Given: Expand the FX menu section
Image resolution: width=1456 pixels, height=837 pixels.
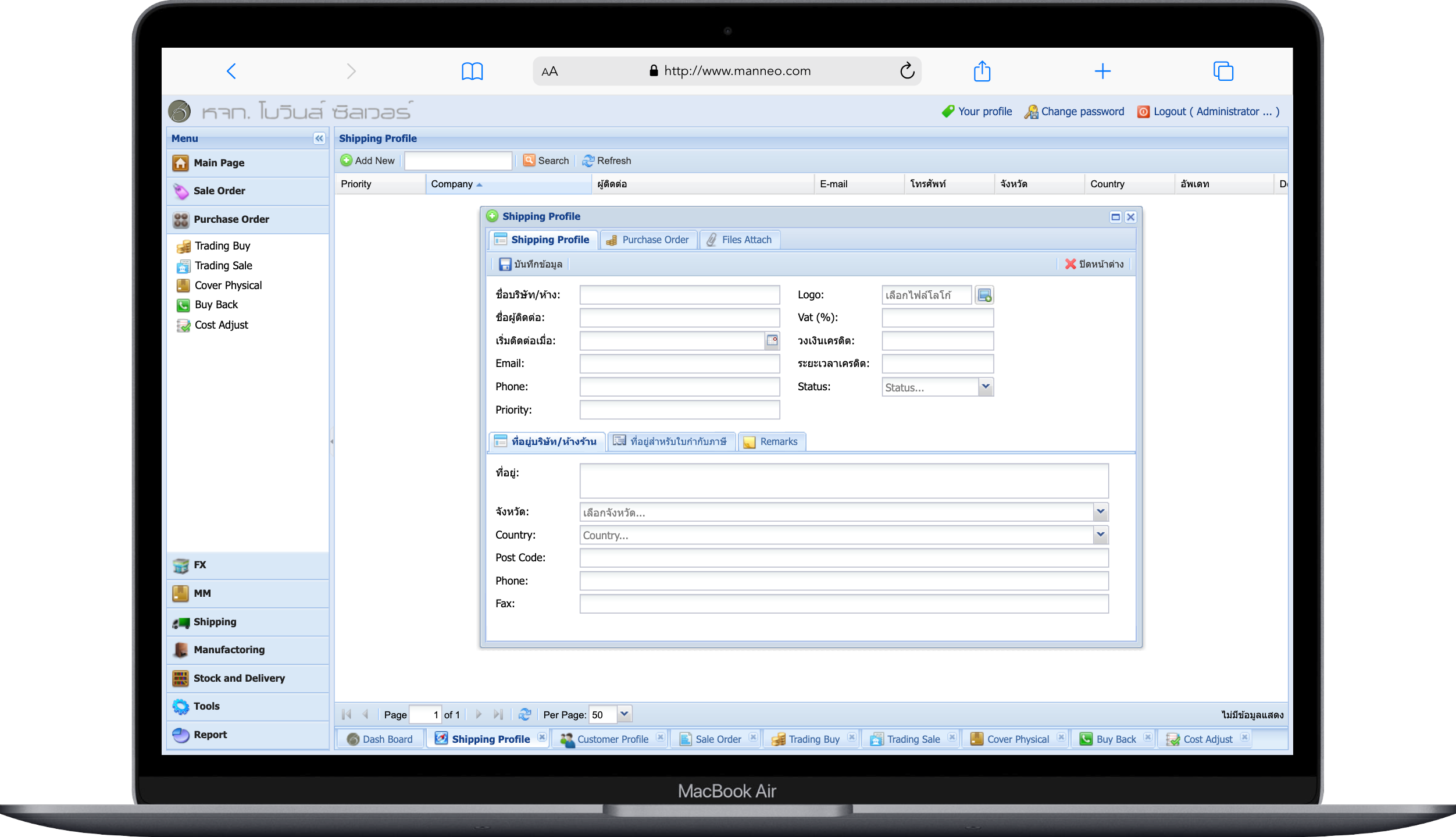Looking at the screenshot, I should pos(248,565).
